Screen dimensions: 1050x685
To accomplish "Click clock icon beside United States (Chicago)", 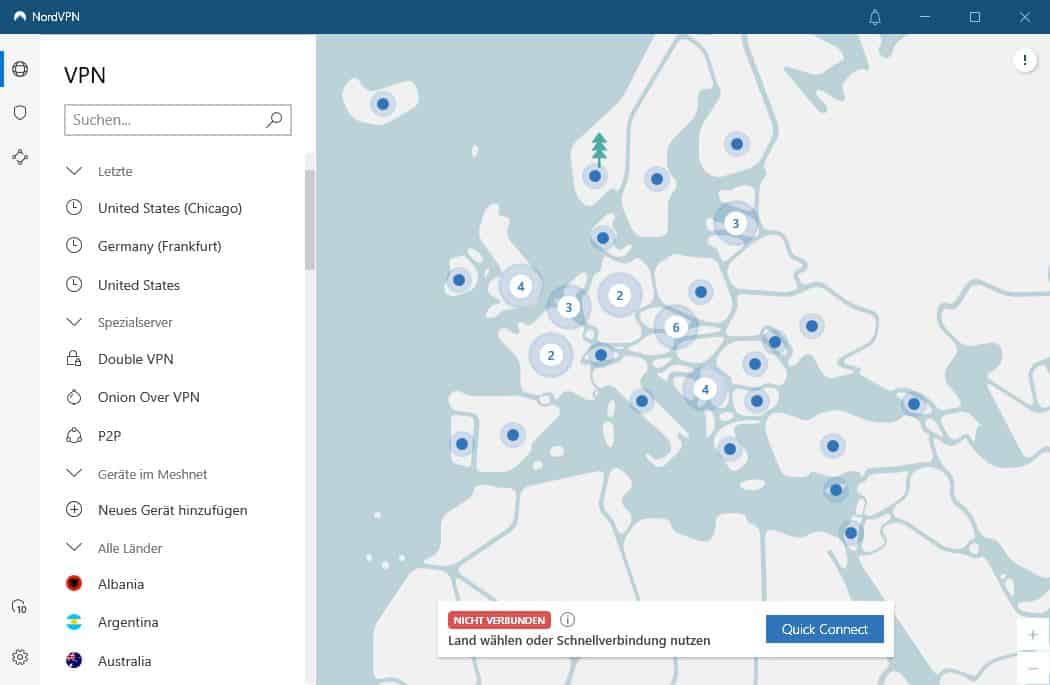I will (x=74, y=208).
